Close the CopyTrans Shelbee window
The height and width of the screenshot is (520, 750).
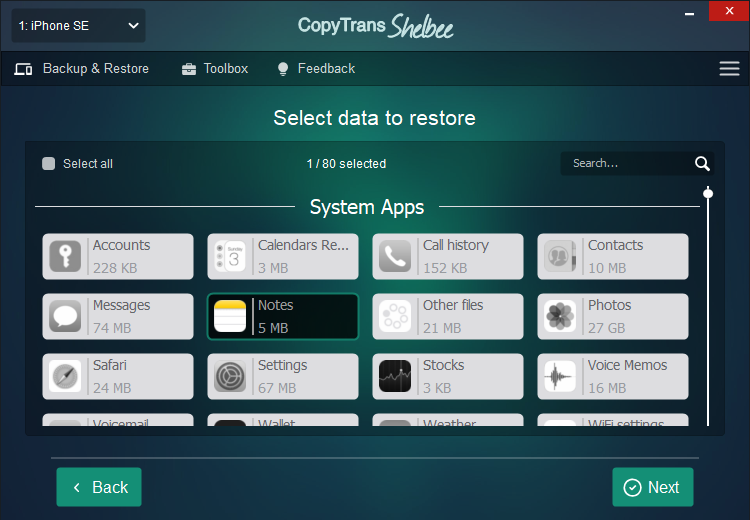click(x=729, y=11)
